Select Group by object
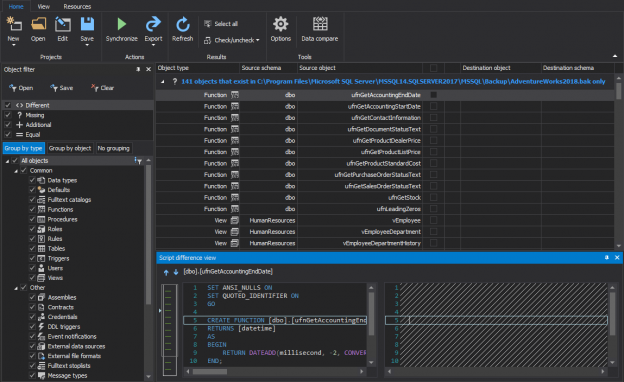The height and width of the screenshot is (382, 624). click(70, 148)
